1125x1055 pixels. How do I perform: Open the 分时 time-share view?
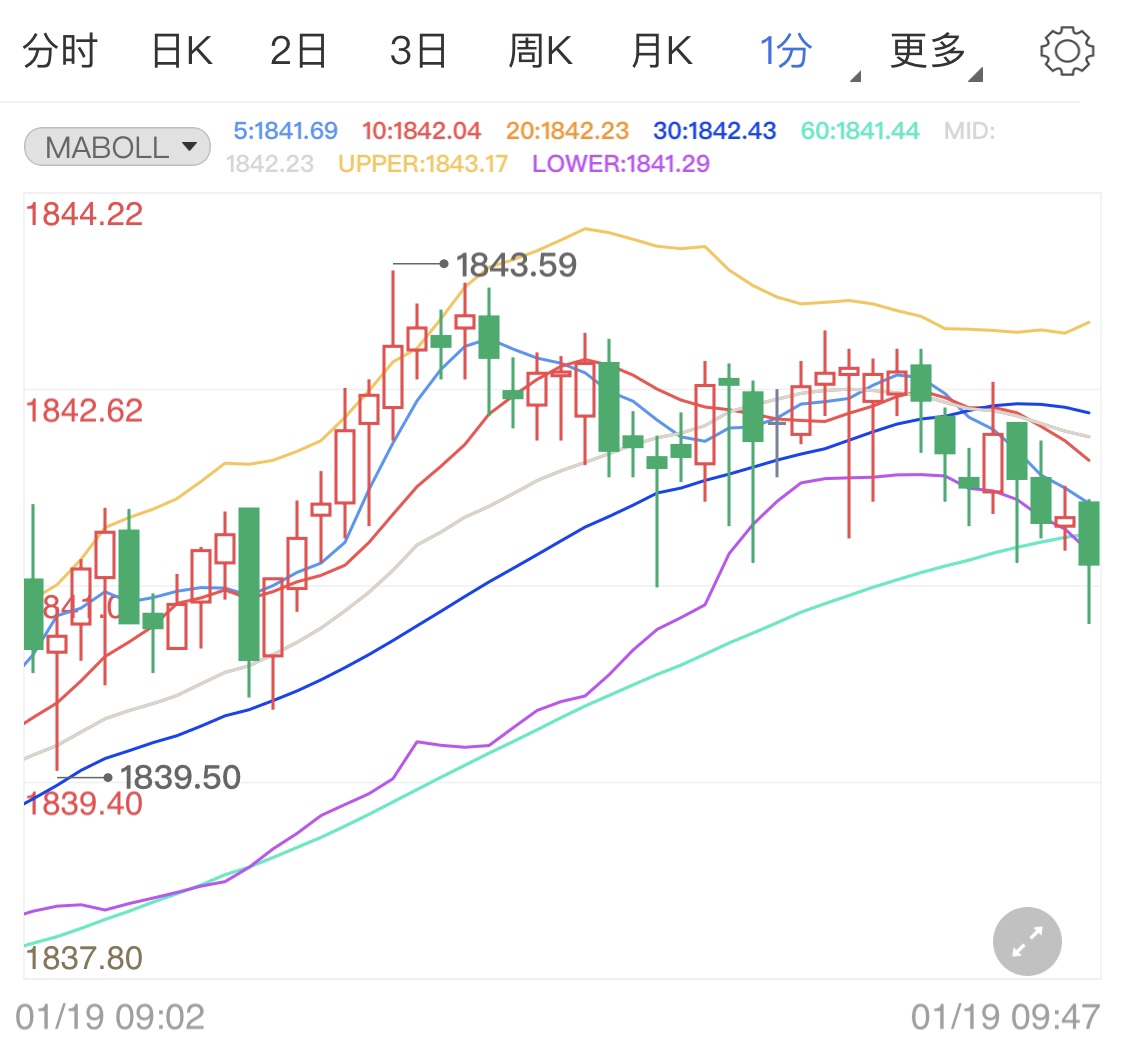60,49
